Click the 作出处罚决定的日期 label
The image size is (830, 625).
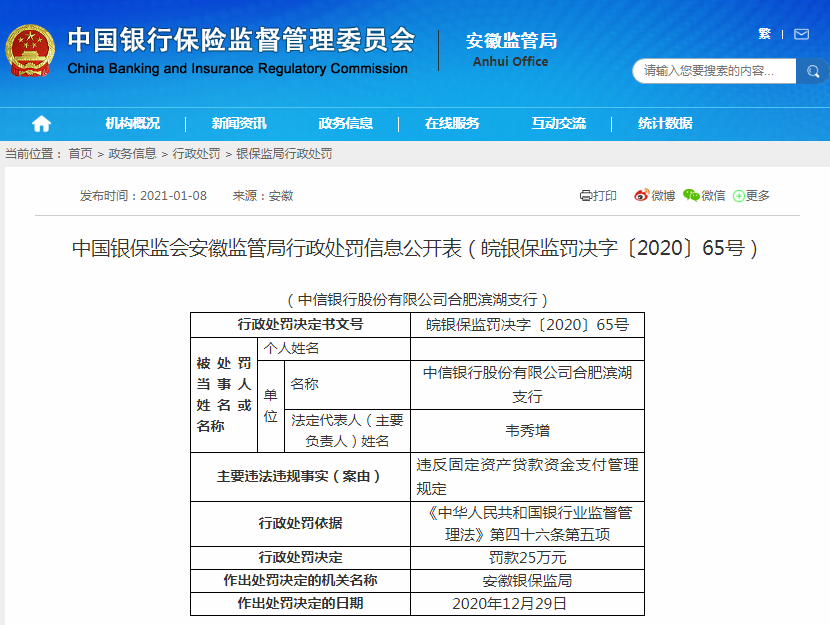tap(300, 603)
